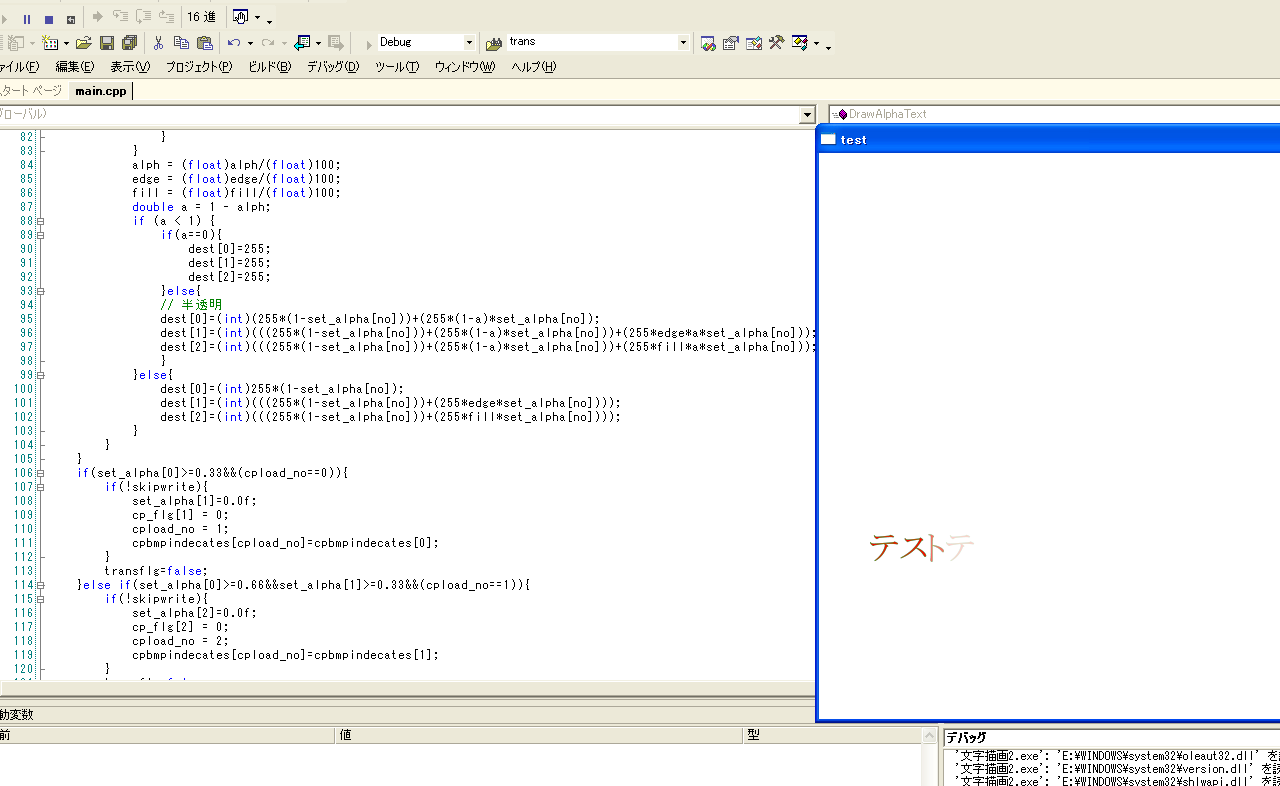The width and height of the screenshot is (1280, 786).
Task: Collapse the else block at line 99
Action: click(x=41, y=375)
